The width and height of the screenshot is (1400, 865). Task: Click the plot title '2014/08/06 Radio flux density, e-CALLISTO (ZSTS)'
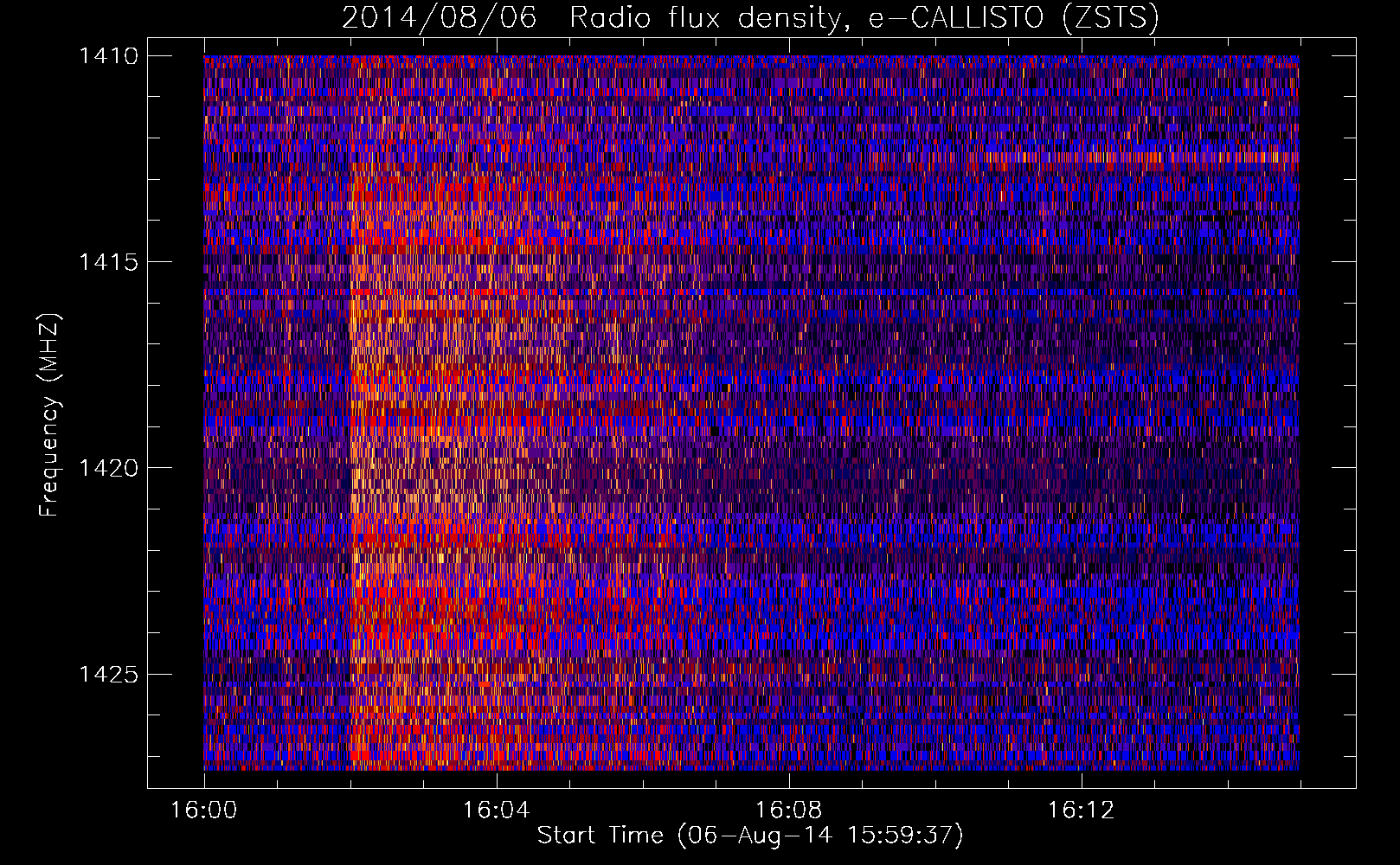pyautogui.click(x=750, y=18)
